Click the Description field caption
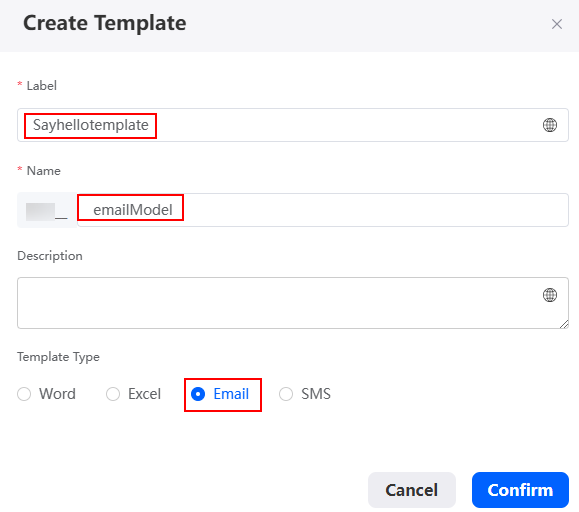The width and height of the screenshot is (579, 512). [50, 256]
